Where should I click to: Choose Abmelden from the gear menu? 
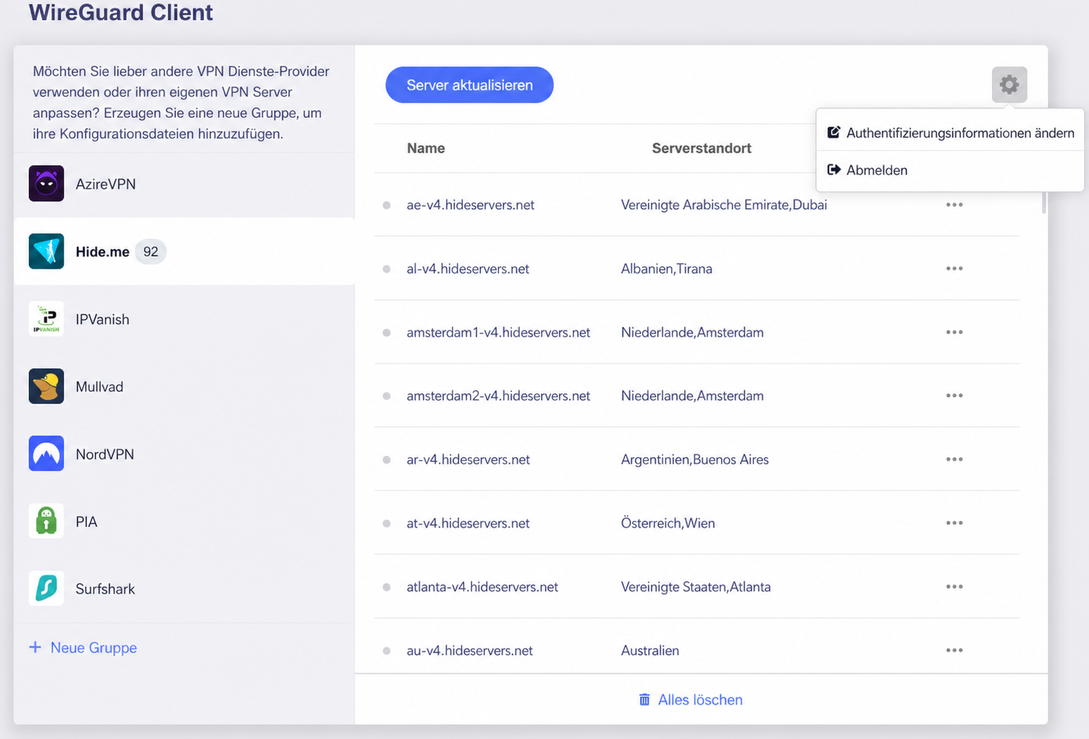(950, 170)
